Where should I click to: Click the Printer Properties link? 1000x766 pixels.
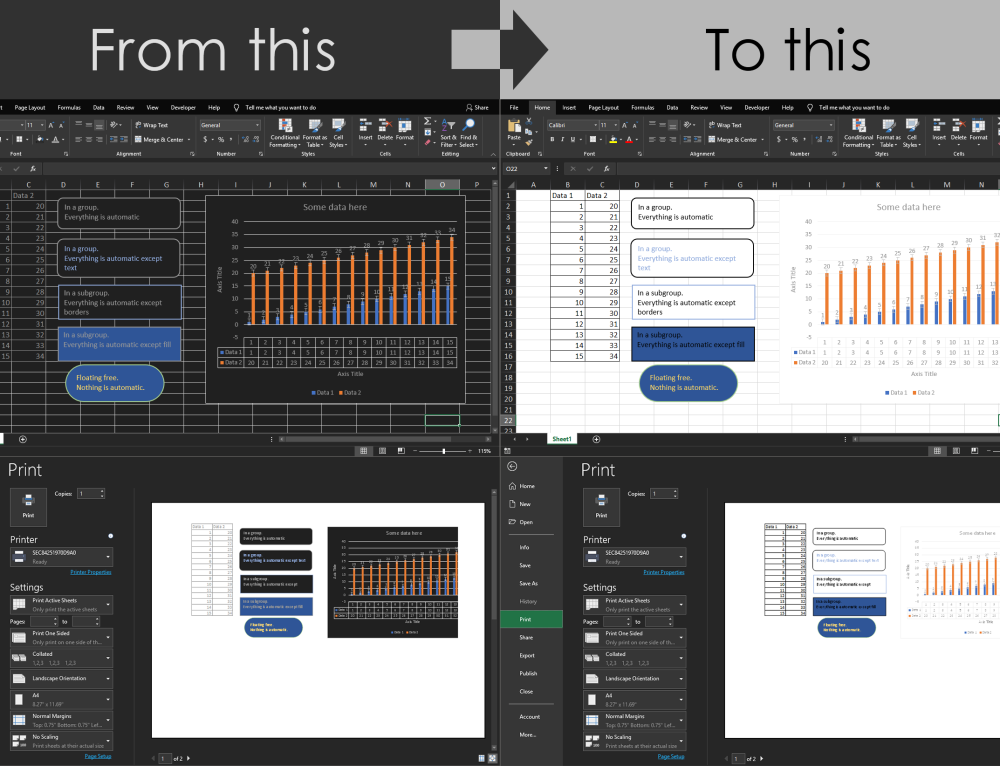pos(663,572)
